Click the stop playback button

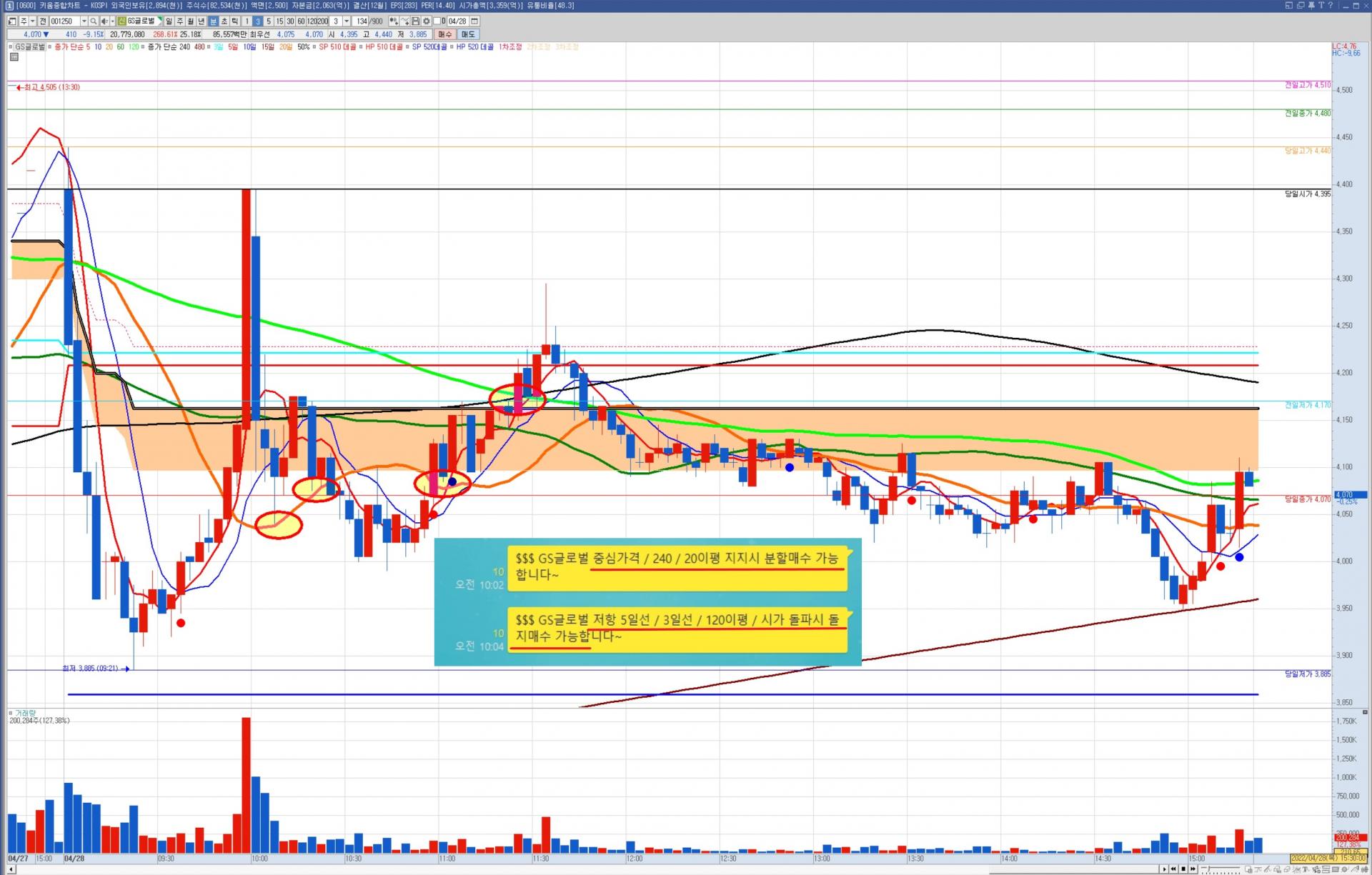pyautogui.click(x=1183, y=869)
